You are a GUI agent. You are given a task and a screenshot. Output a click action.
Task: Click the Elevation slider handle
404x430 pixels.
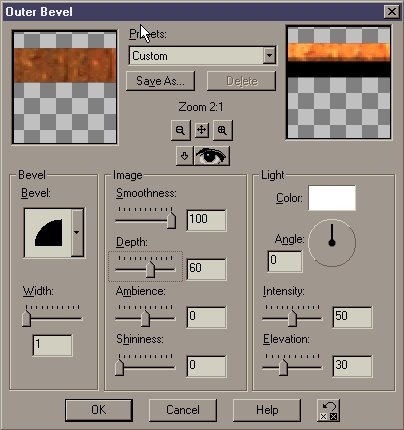283,367
